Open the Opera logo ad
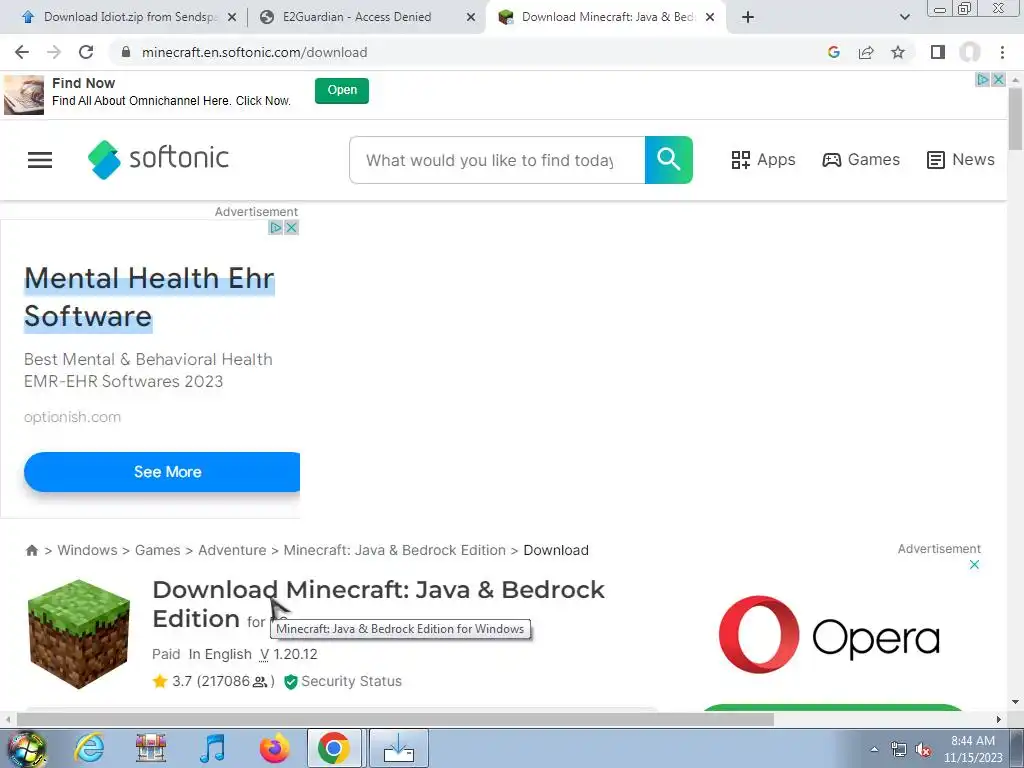This screenshot has height=768, width=1024. (829, 635)
